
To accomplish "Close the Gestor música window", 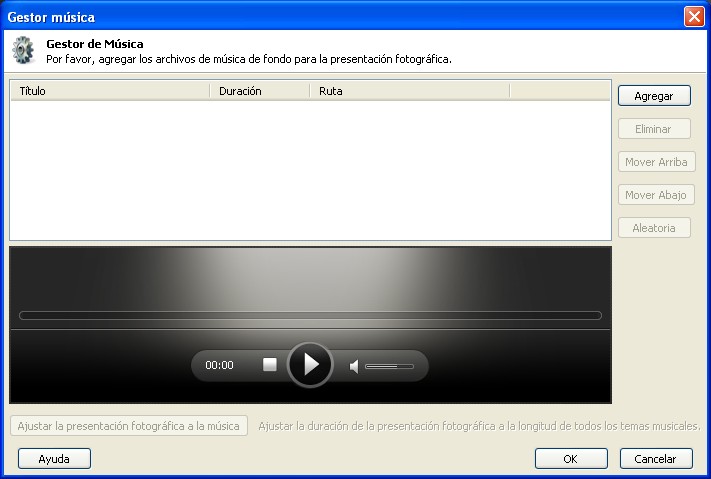I will pos(694,17).
